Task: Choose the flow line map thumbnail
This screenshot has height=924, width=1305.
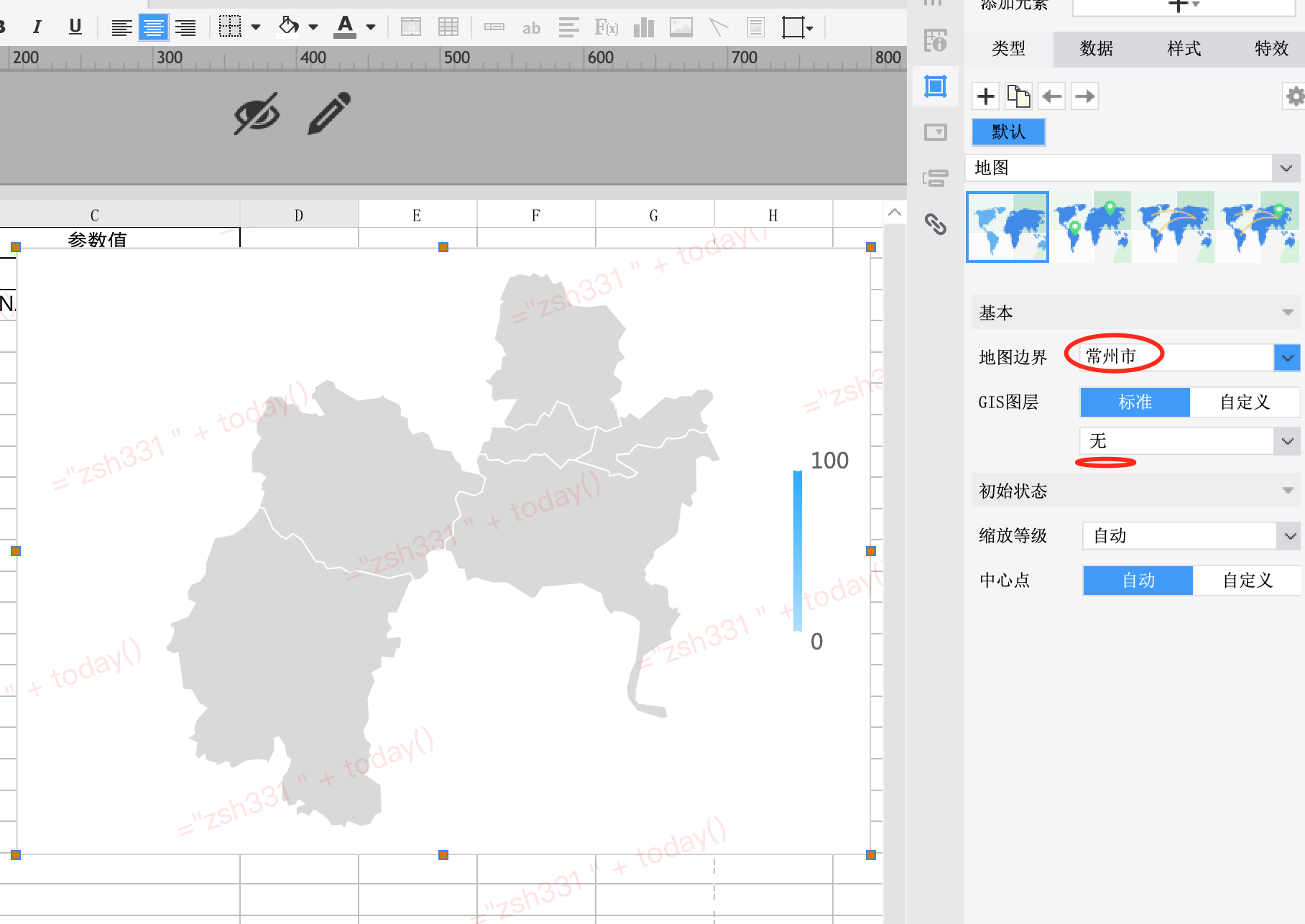Action: pyautogui.click(x=1175, y=227)
